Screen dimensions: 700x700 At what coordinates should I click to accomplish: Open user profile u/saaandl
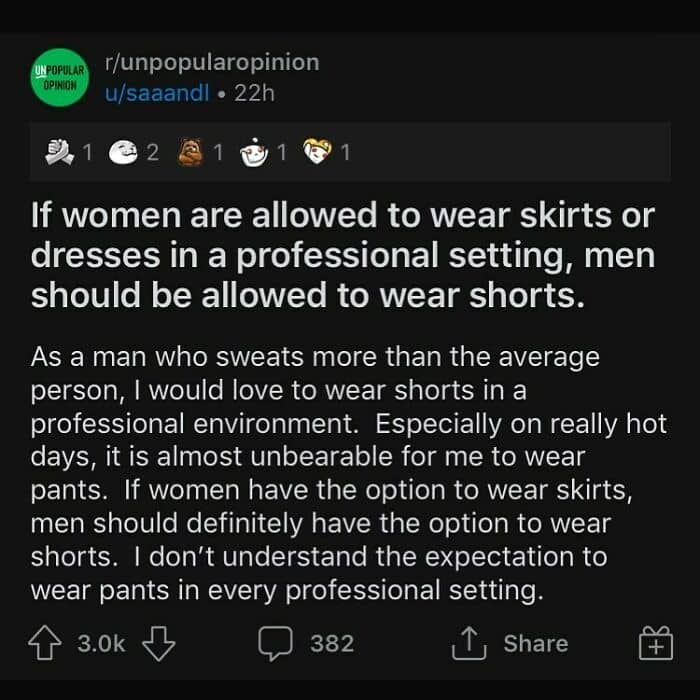point(162,94)
